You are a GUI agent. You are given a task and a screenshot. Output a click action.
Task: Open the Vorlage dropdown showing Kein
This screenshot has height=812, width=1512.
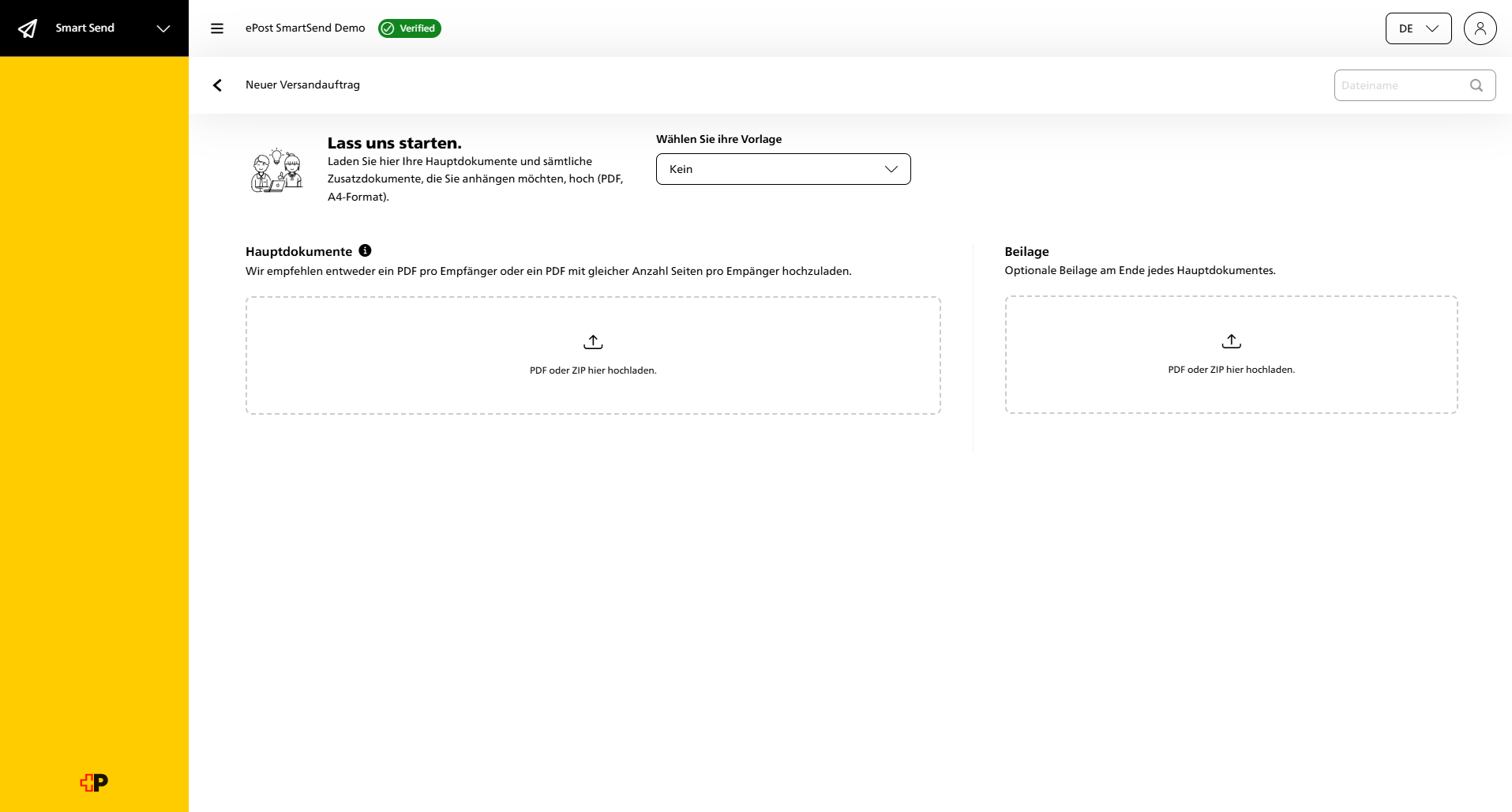coord(782,169)
